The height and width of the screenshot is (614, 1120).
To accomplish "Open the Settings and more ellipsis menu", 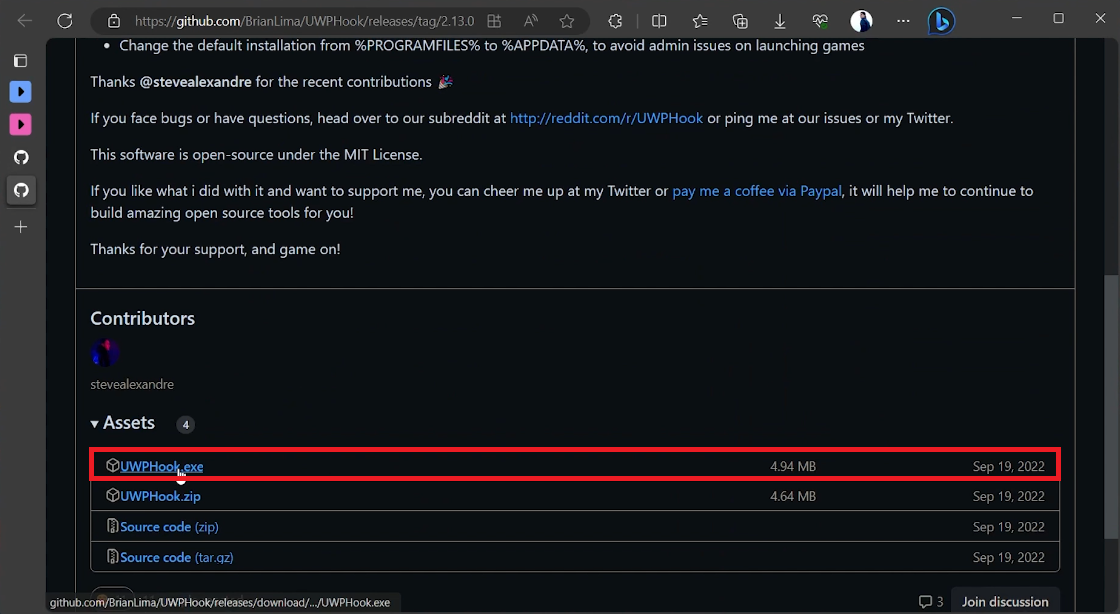I will pos(904,21).
